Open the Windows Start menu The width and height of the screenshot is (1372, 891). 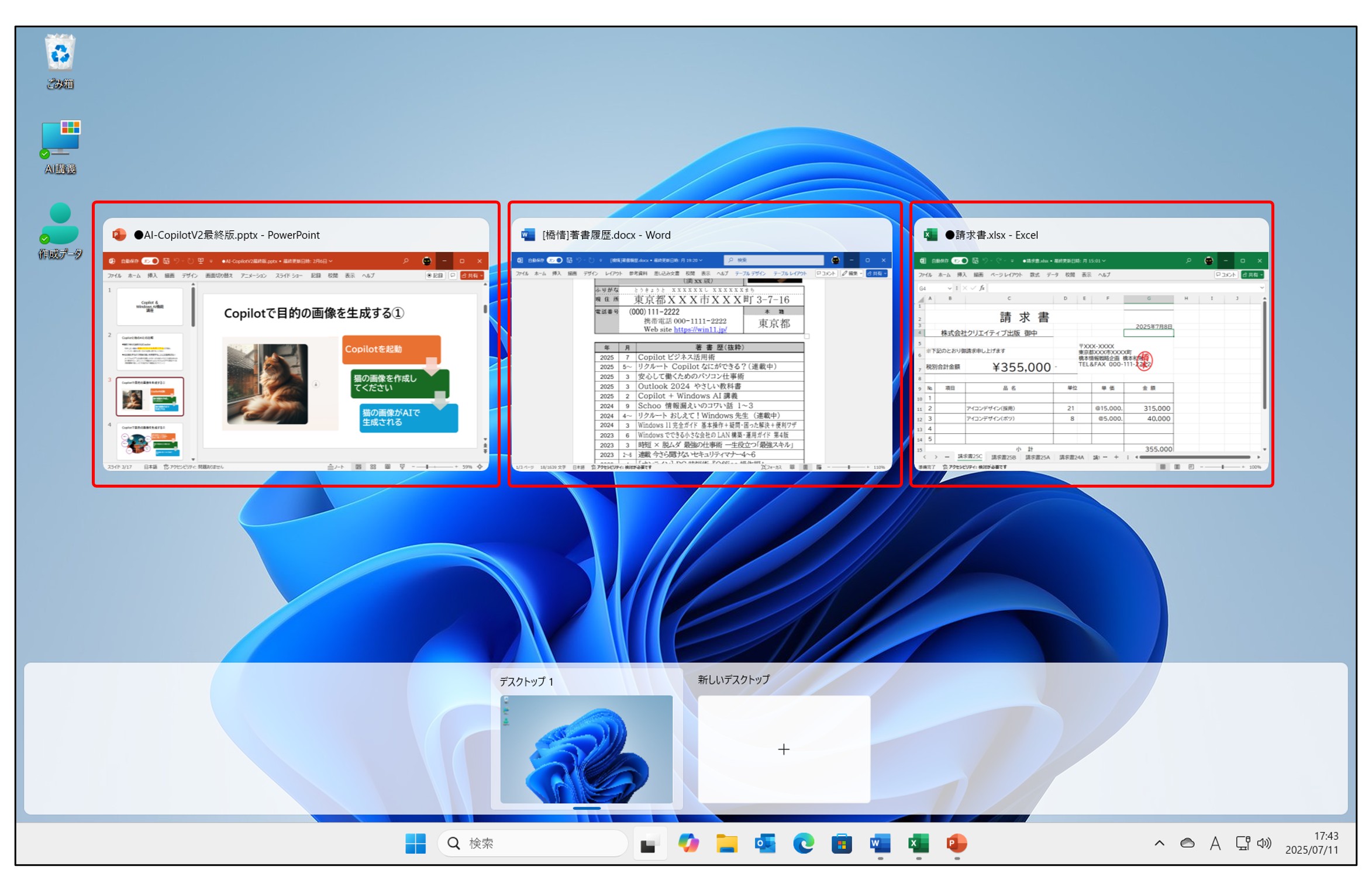tap(416, 843)
